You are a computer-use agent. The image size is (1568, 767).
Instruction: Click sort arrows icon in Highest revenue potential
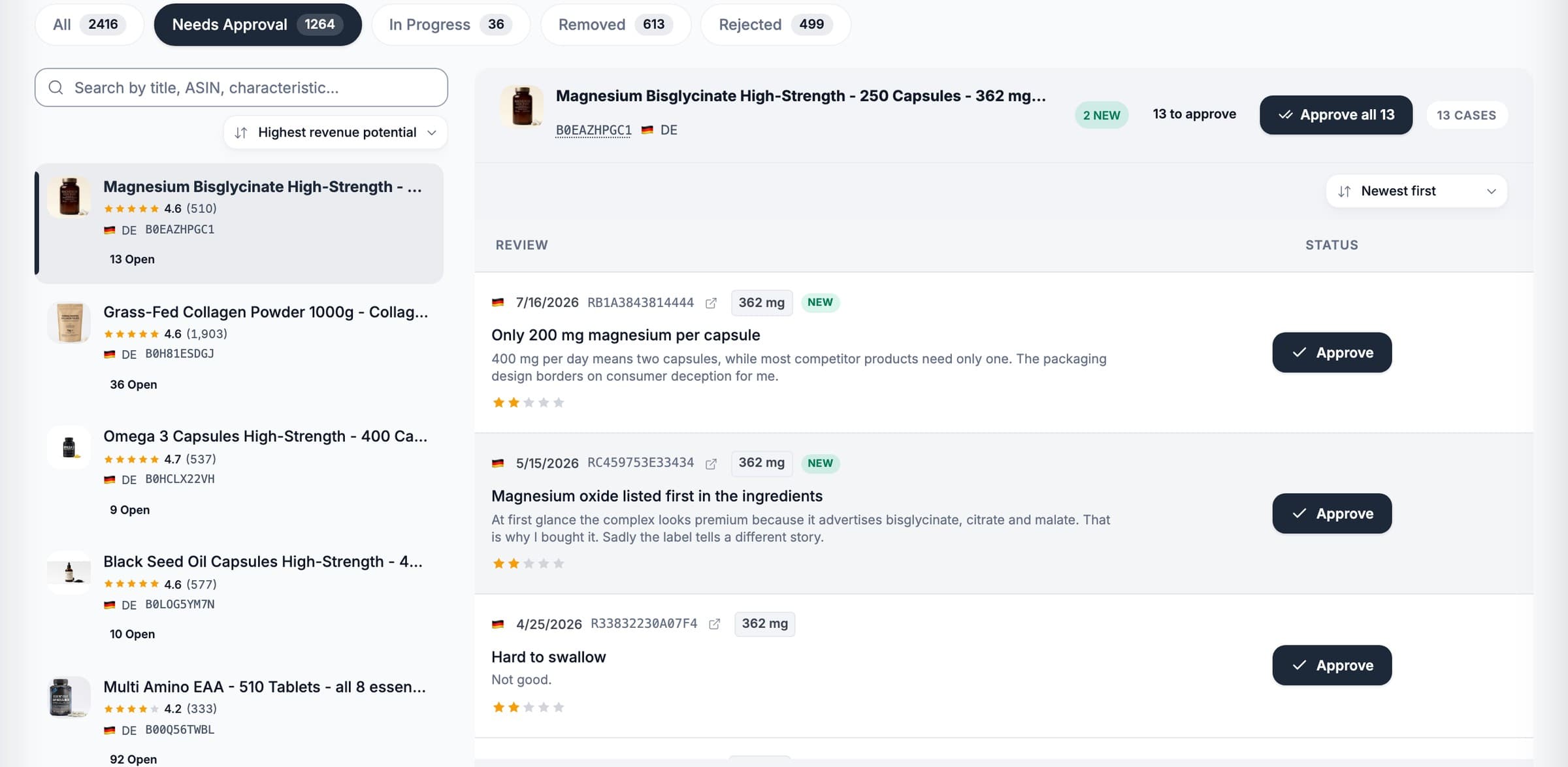pyautogui.click(x=241, y=133)
